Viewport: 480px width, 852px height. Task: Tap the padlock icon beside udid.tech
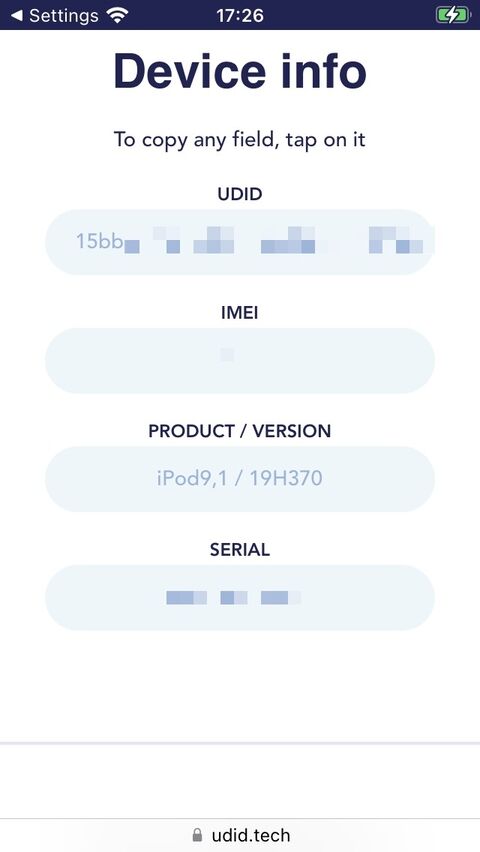(198, 835)
